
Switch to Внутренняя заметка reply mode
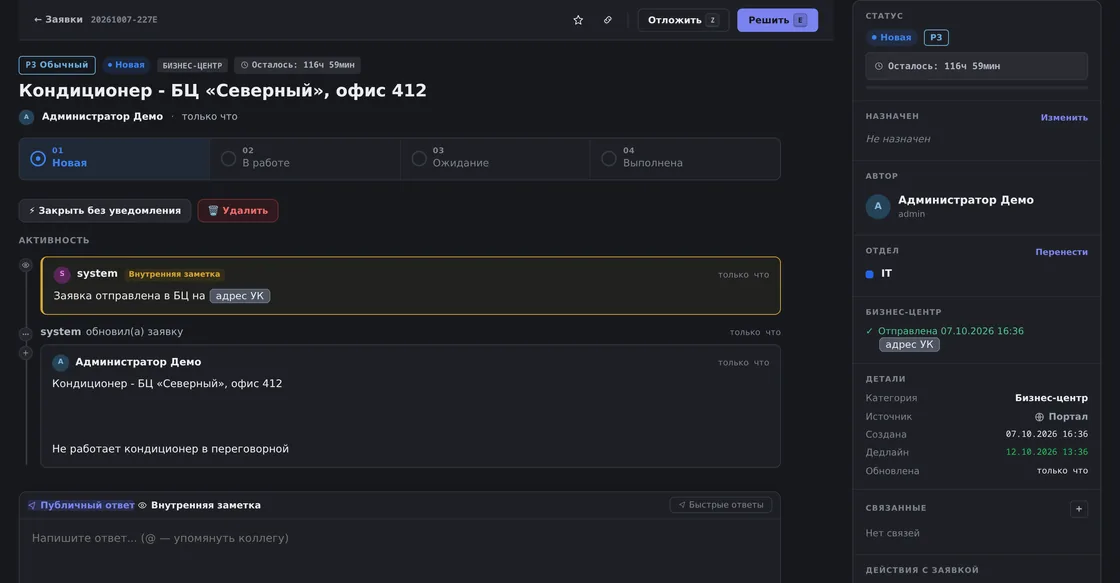click(199, 505)
